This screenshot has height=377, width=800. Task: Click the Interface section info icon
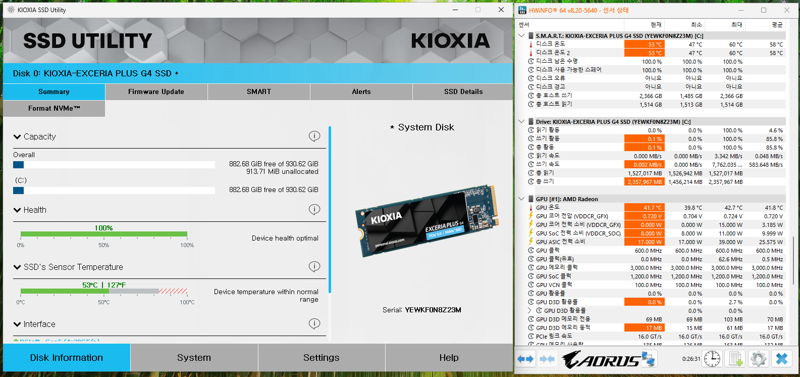pos(314,323)
